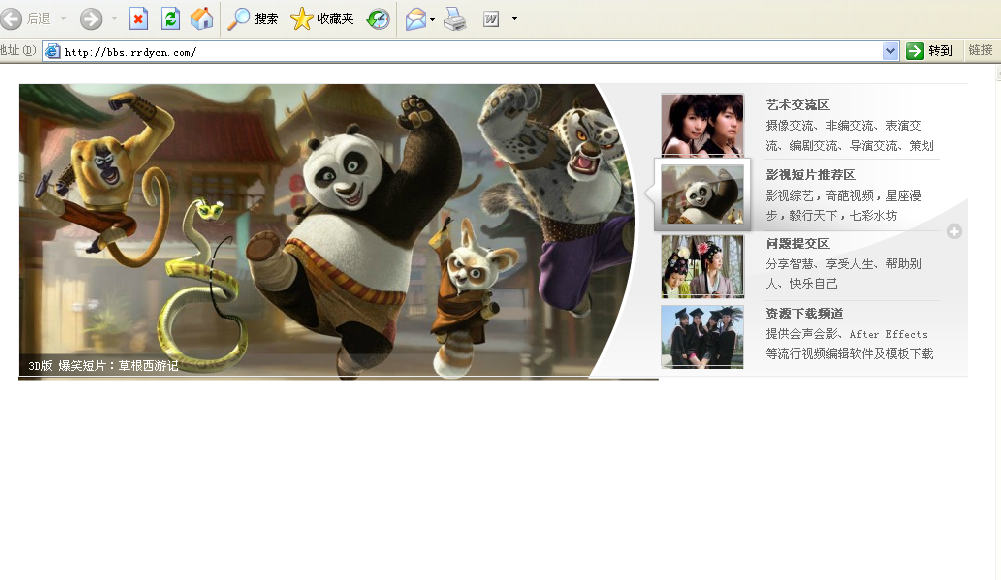The image size is (1001, 580).
Task: Expand the Edit with Word dropdown arrow
Action: tap(515, 19)
